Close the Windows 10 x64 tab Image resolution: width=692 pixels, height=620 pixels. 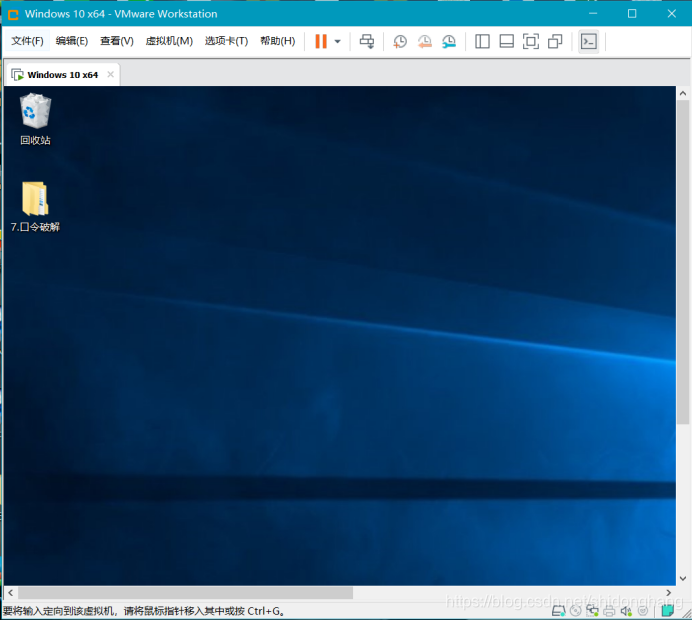110,74
